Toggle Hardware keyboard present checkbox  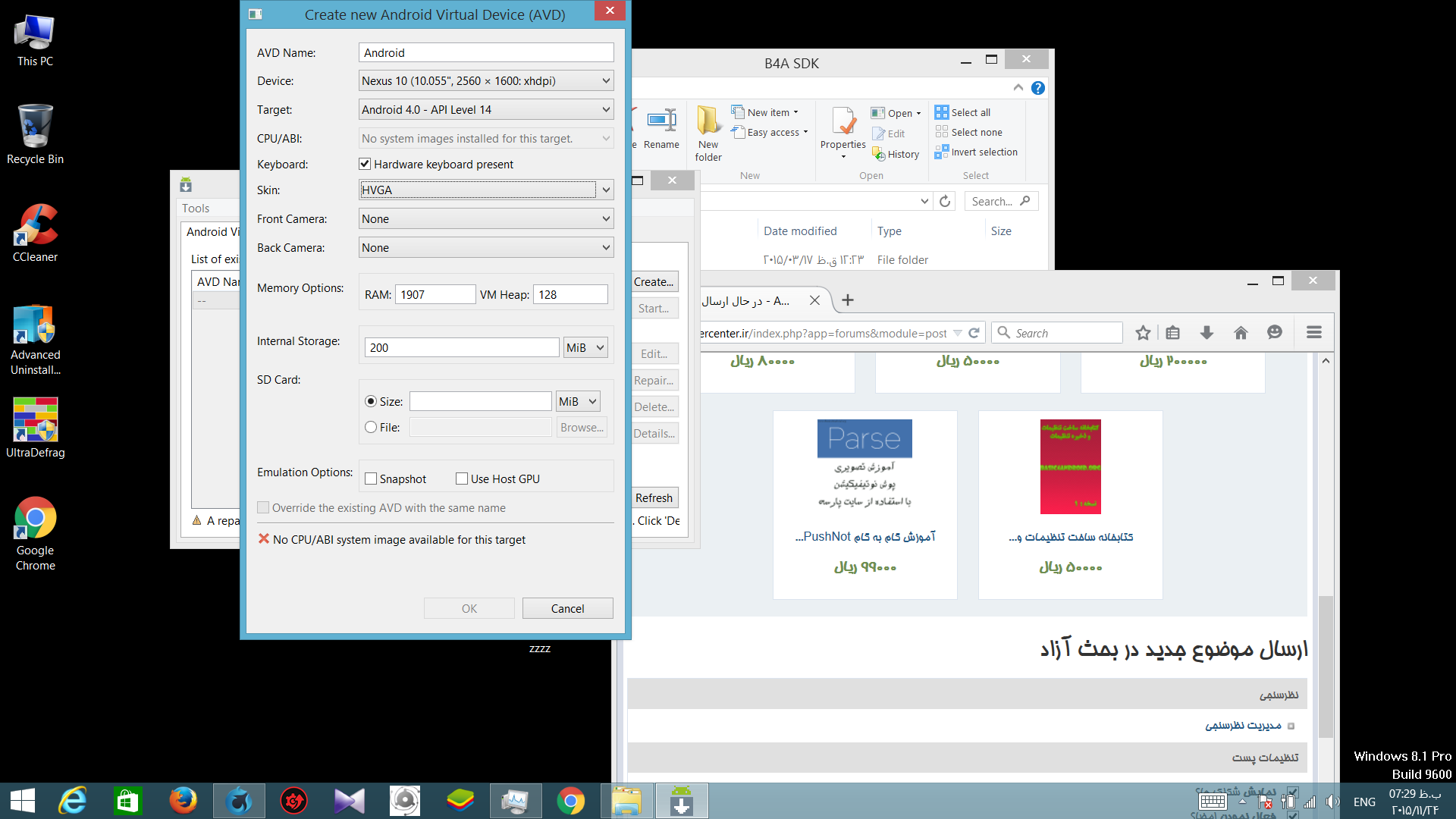tap(365, 164)
